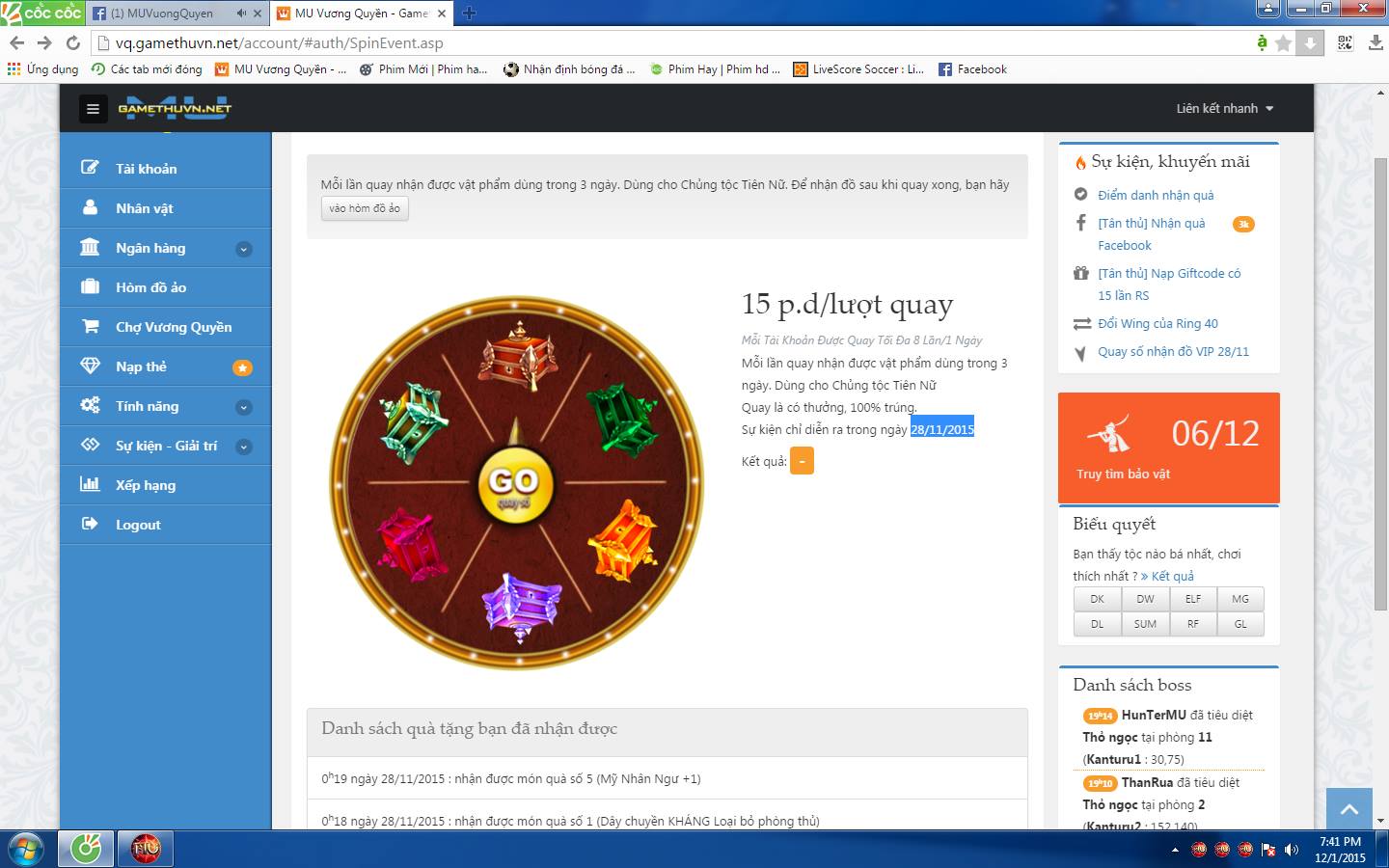This screenshot has height=868, width=1389.
Task: Expand the Ngân hàng sidebar submenu
Action: point(244,249)
